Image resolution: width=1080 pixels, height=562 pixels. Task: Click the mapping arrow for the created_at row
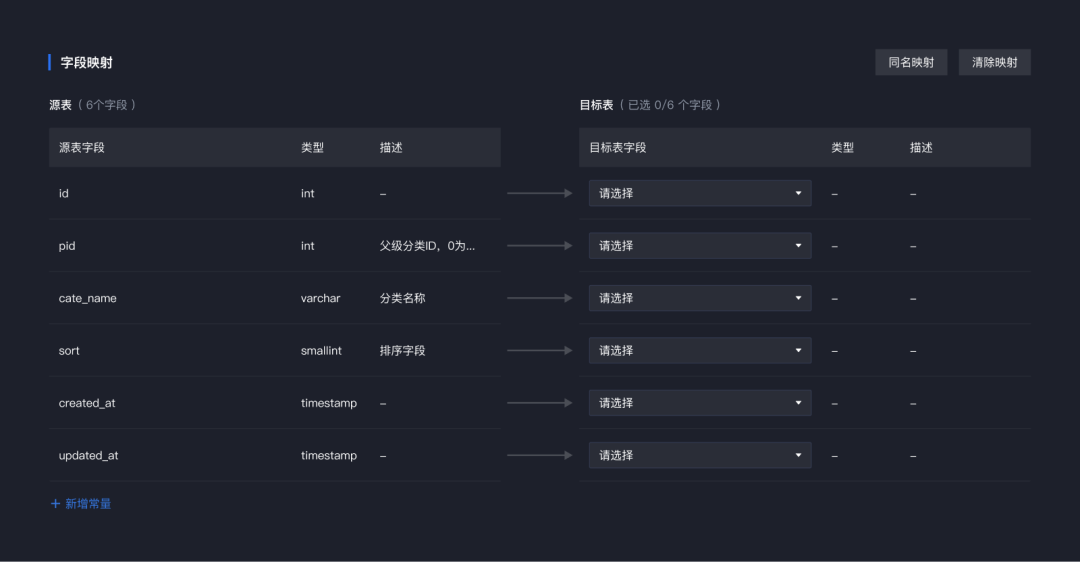pyautogui.click(x=539, y=402)
